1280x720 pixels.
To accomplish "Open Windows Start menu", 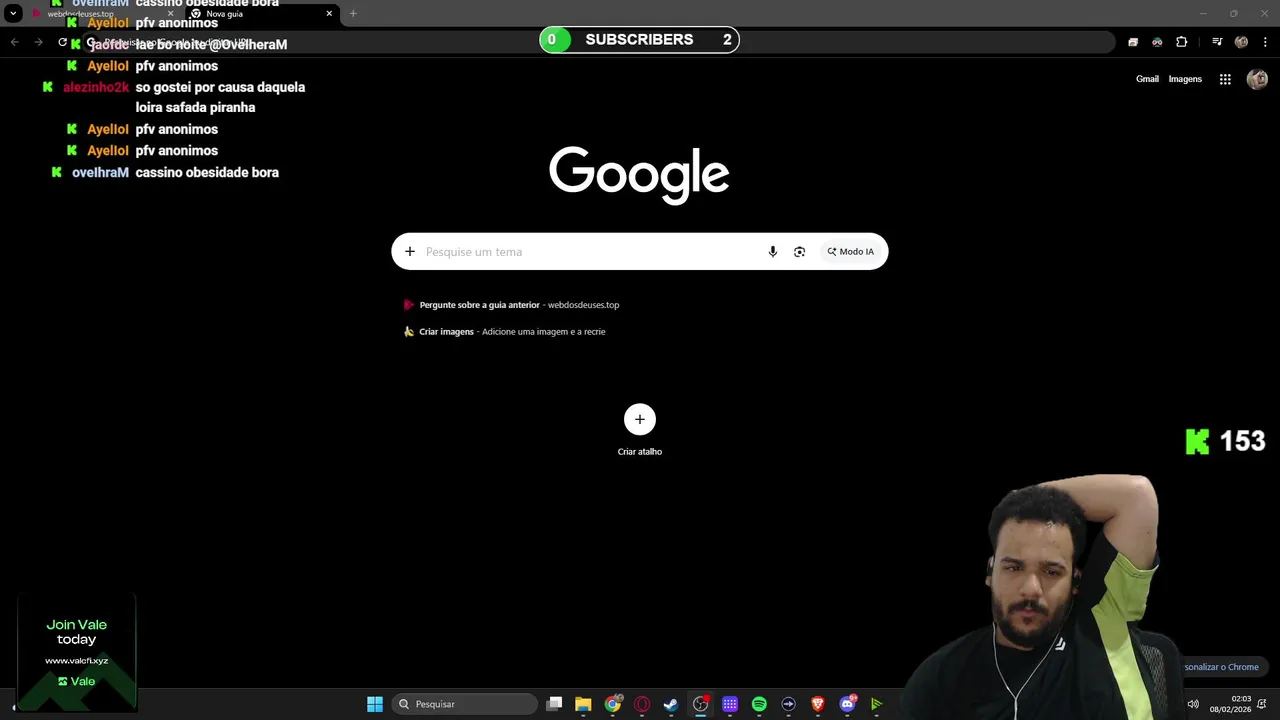I will 375,704.
